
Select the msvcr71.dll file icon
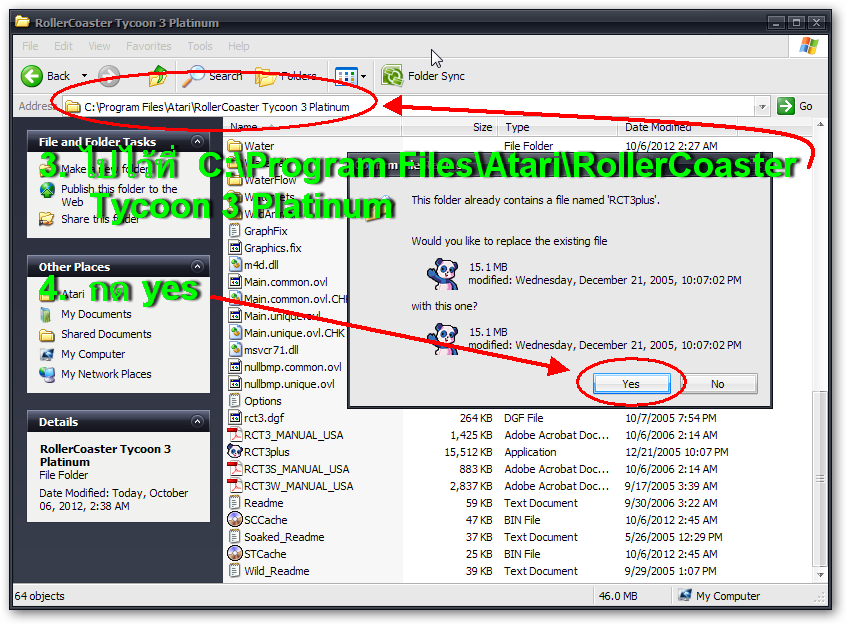coord(234,350)
